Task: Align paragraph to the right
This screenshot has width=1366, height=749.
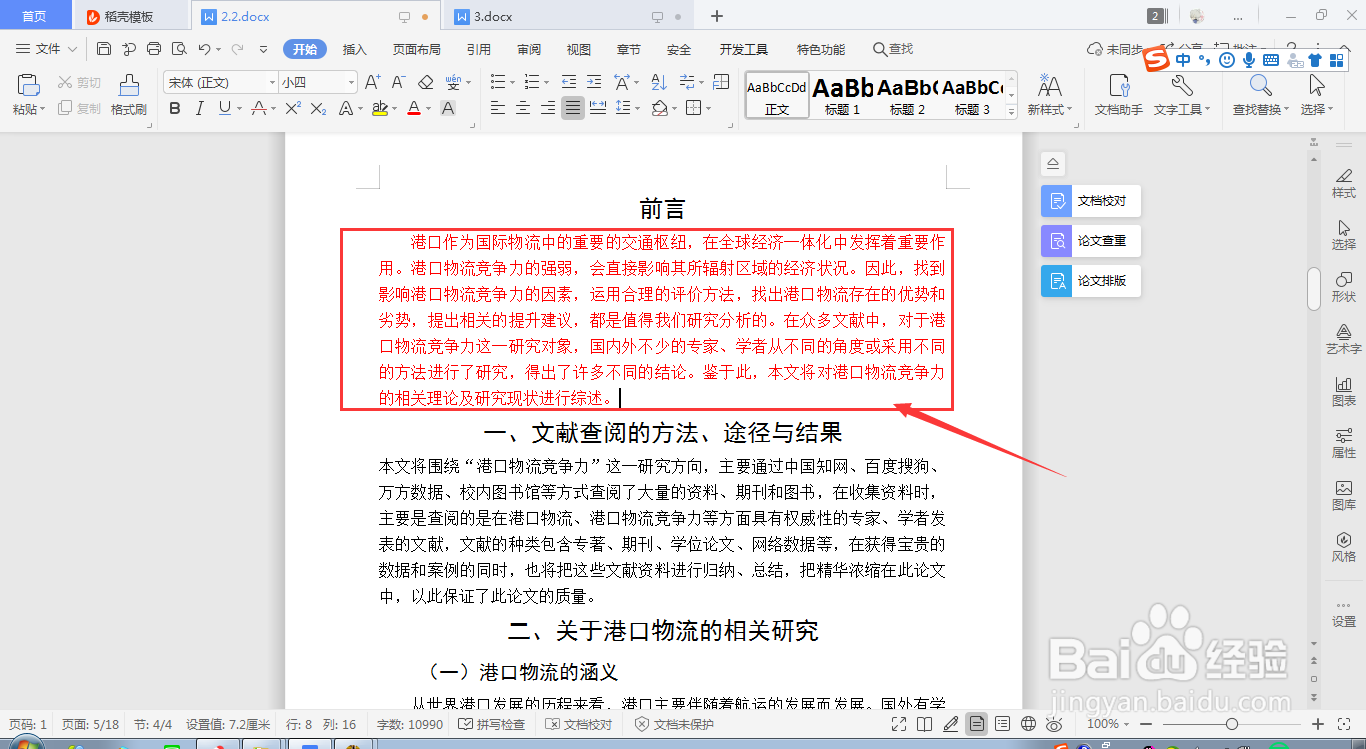Action: 547,108
